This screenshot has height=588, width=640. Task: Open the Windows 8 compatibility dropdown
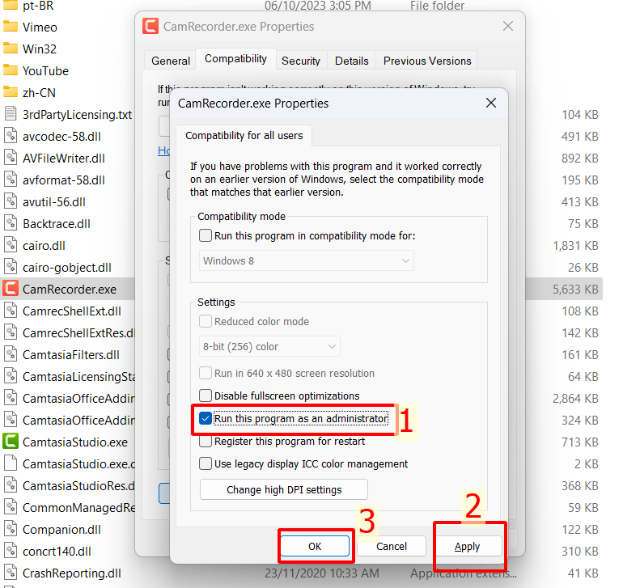(306, 260)
